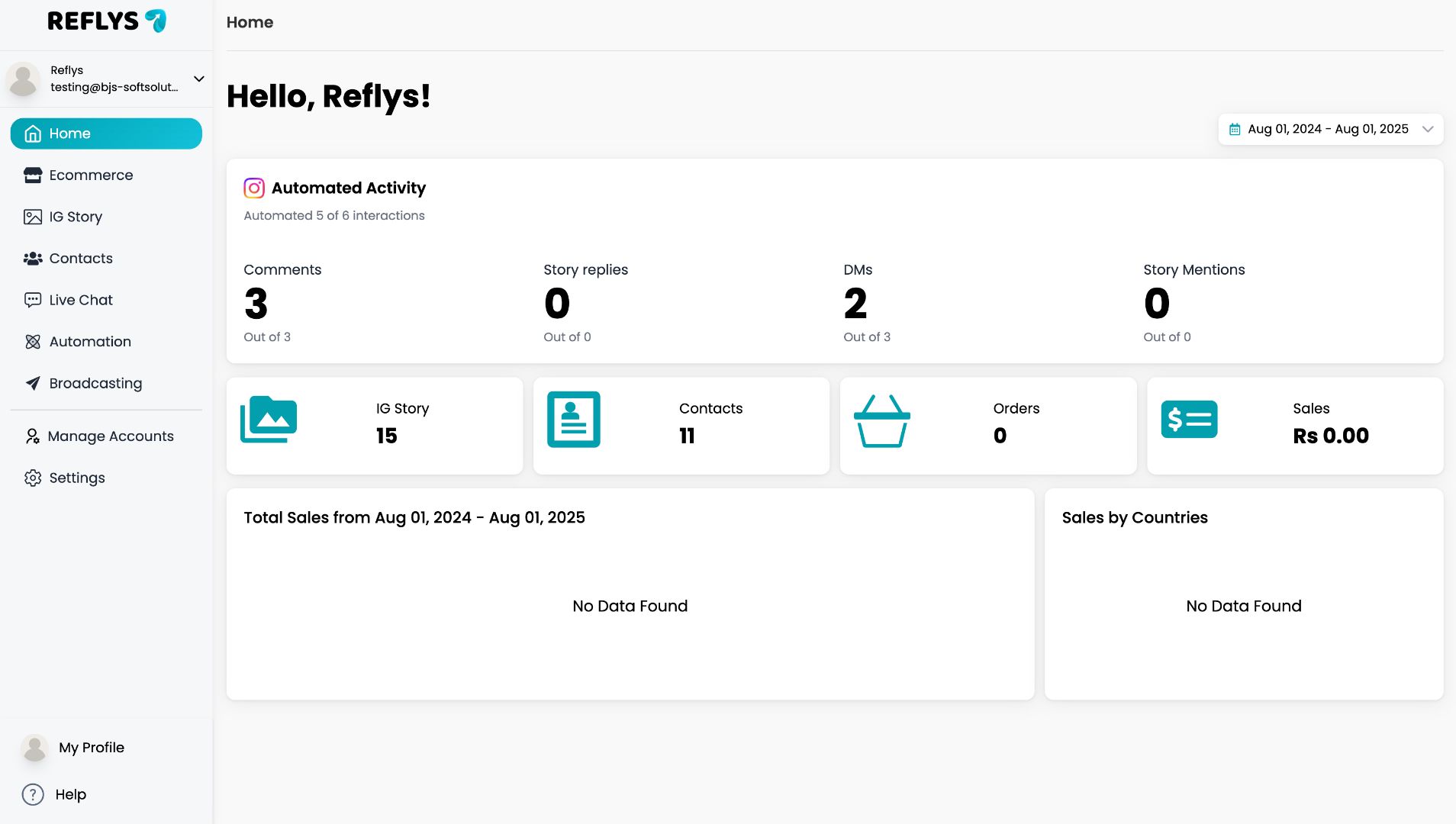Select Automation in the sidebar
This screenshot has height=824, width=1456.
coord(90,341)
